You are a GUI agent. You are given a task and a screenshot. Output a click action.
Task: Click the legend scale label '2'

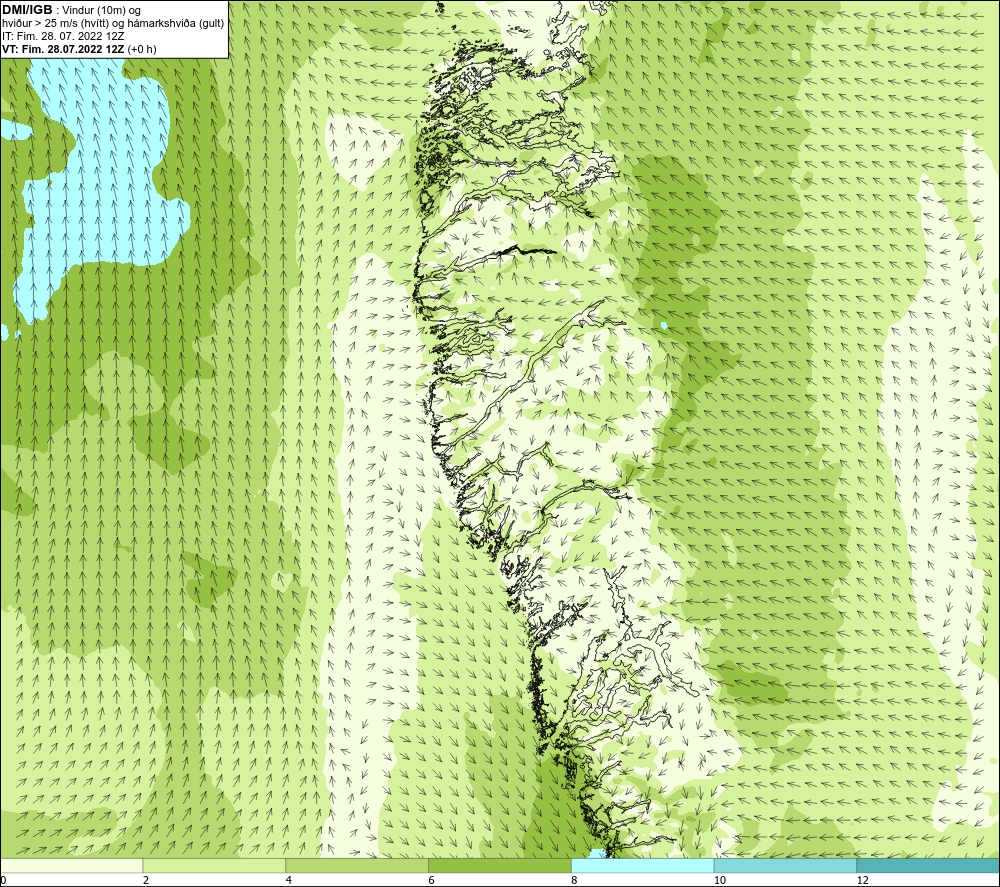[x=146, y=880]
